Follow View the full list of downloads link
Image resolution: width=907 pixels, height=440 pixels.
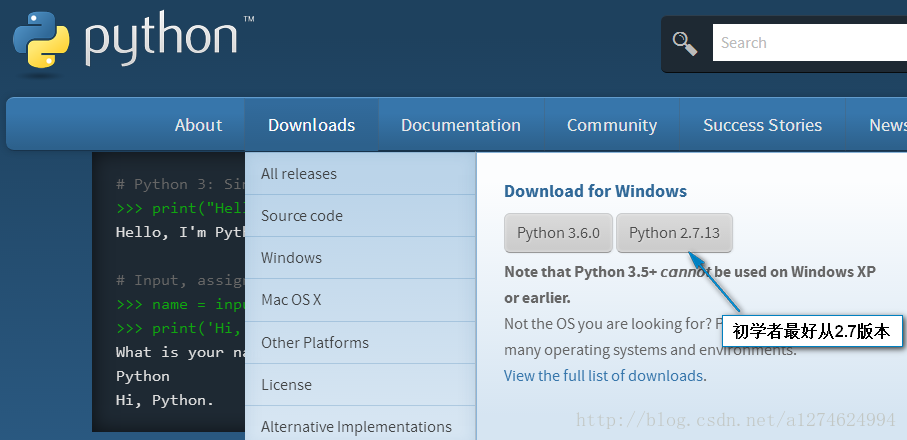tap(603, 376)
